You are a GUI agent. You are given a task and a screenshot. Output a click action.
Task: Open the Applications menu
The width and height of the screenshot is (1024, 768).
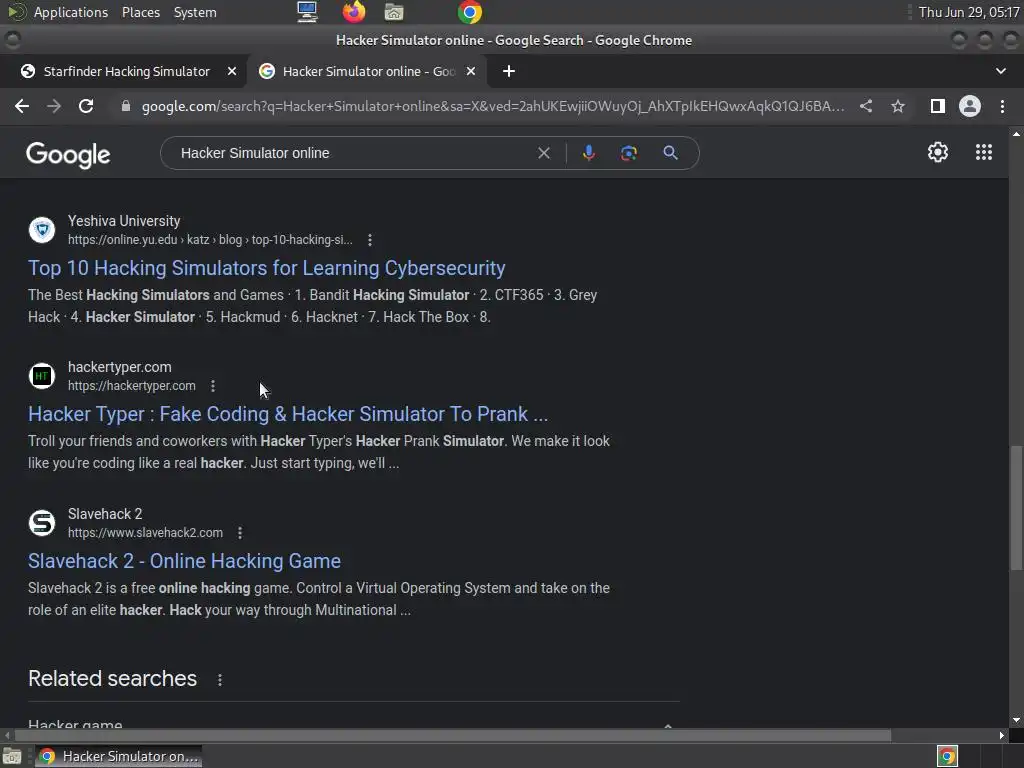71,12
